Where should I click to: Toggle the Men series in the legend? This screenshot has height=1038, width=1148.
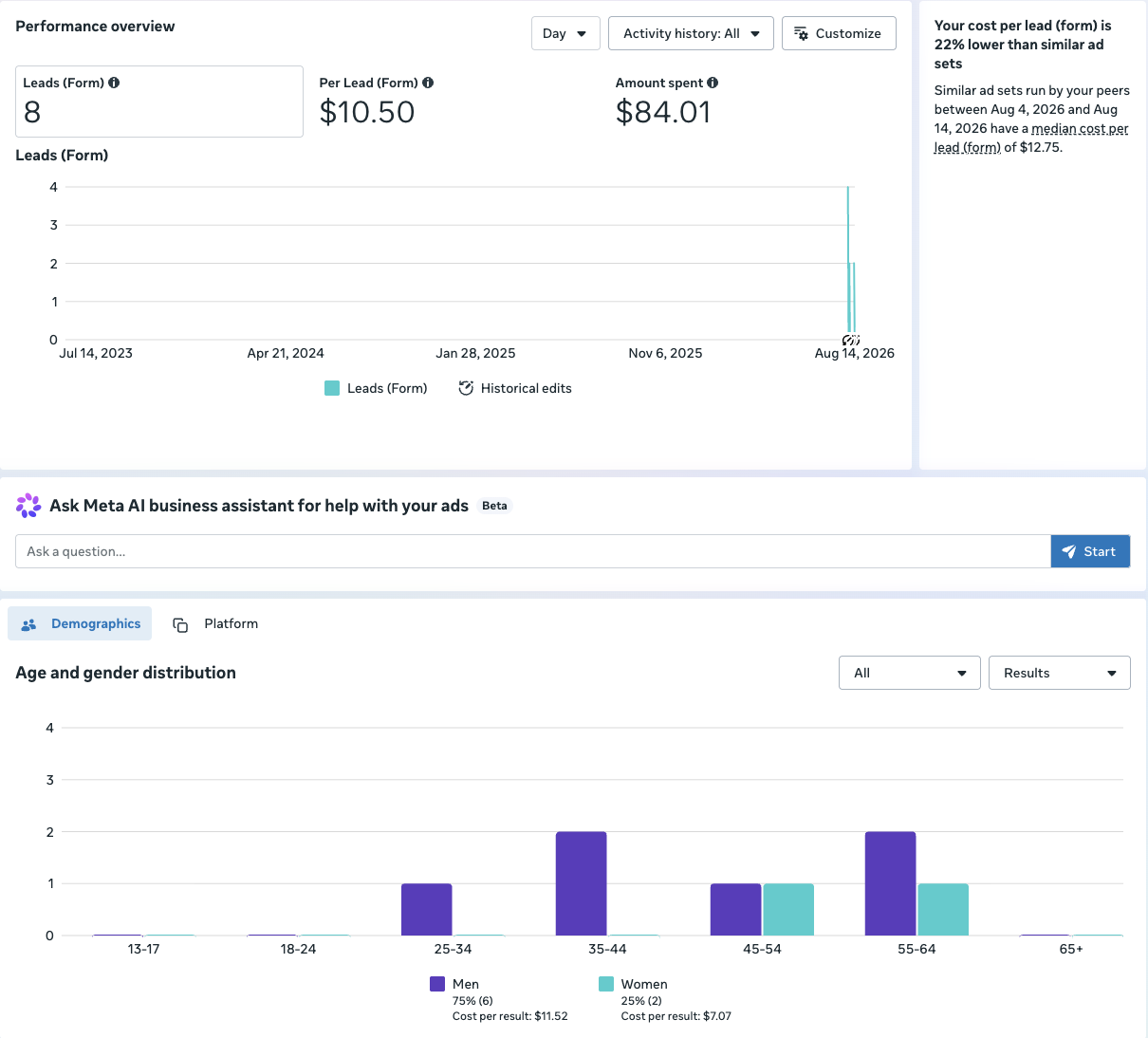454,984
